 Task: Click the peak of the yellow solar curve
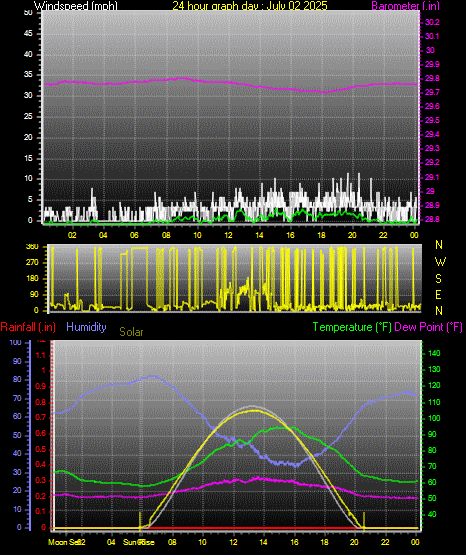[x=253, y=411]
